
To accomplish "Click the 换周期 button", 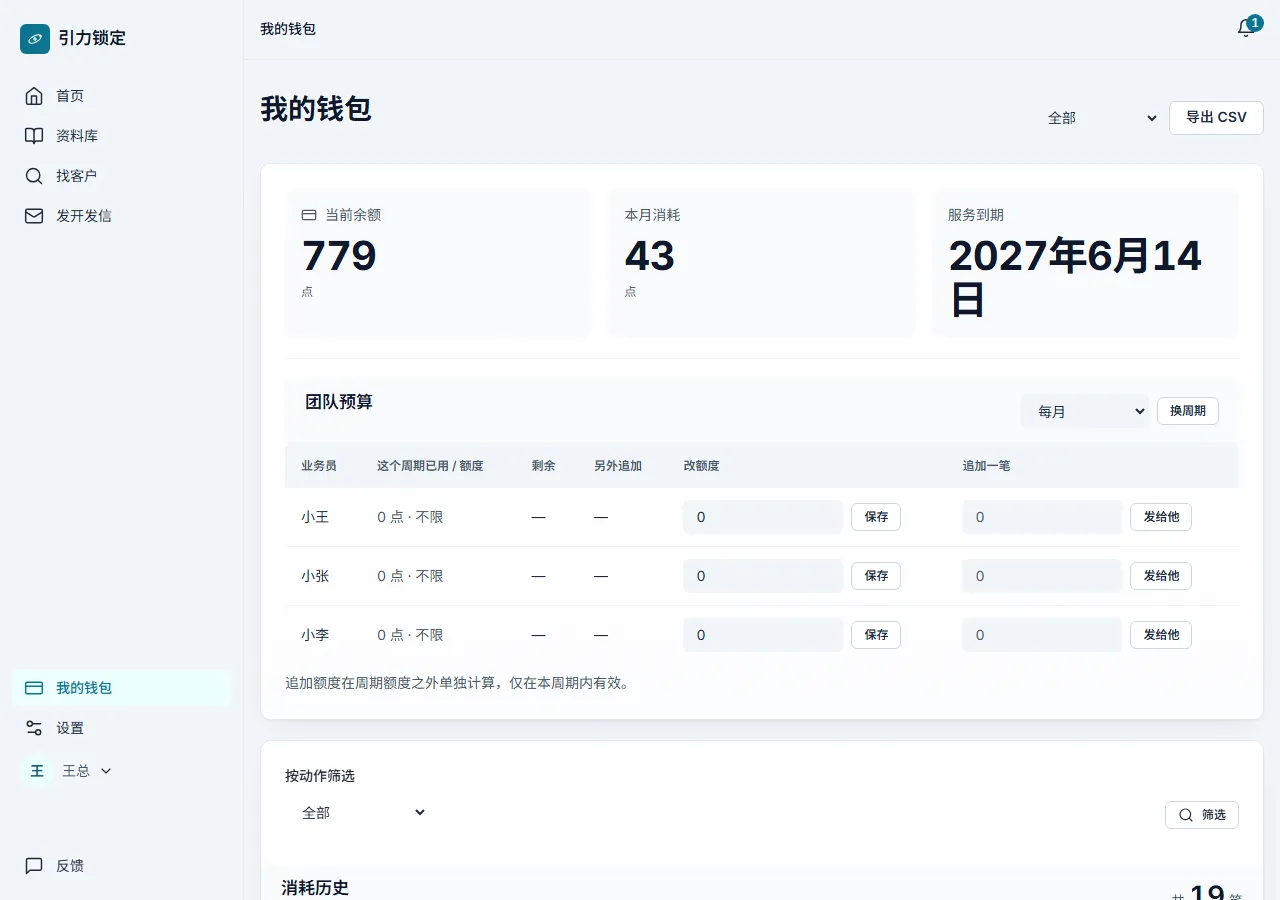I will click(1187, 411).
